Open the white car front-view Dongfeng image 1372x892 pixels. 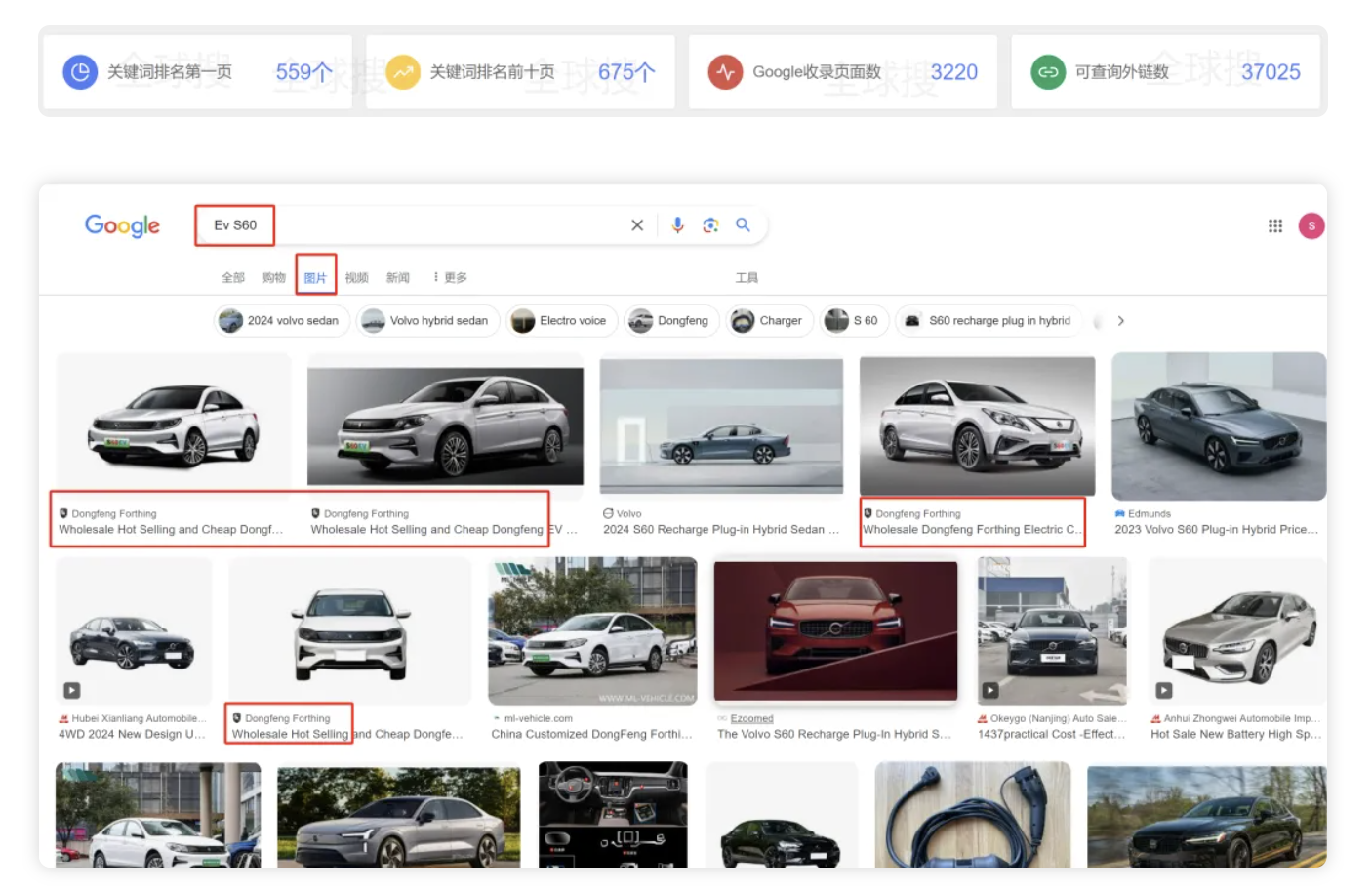pos(350,631)
